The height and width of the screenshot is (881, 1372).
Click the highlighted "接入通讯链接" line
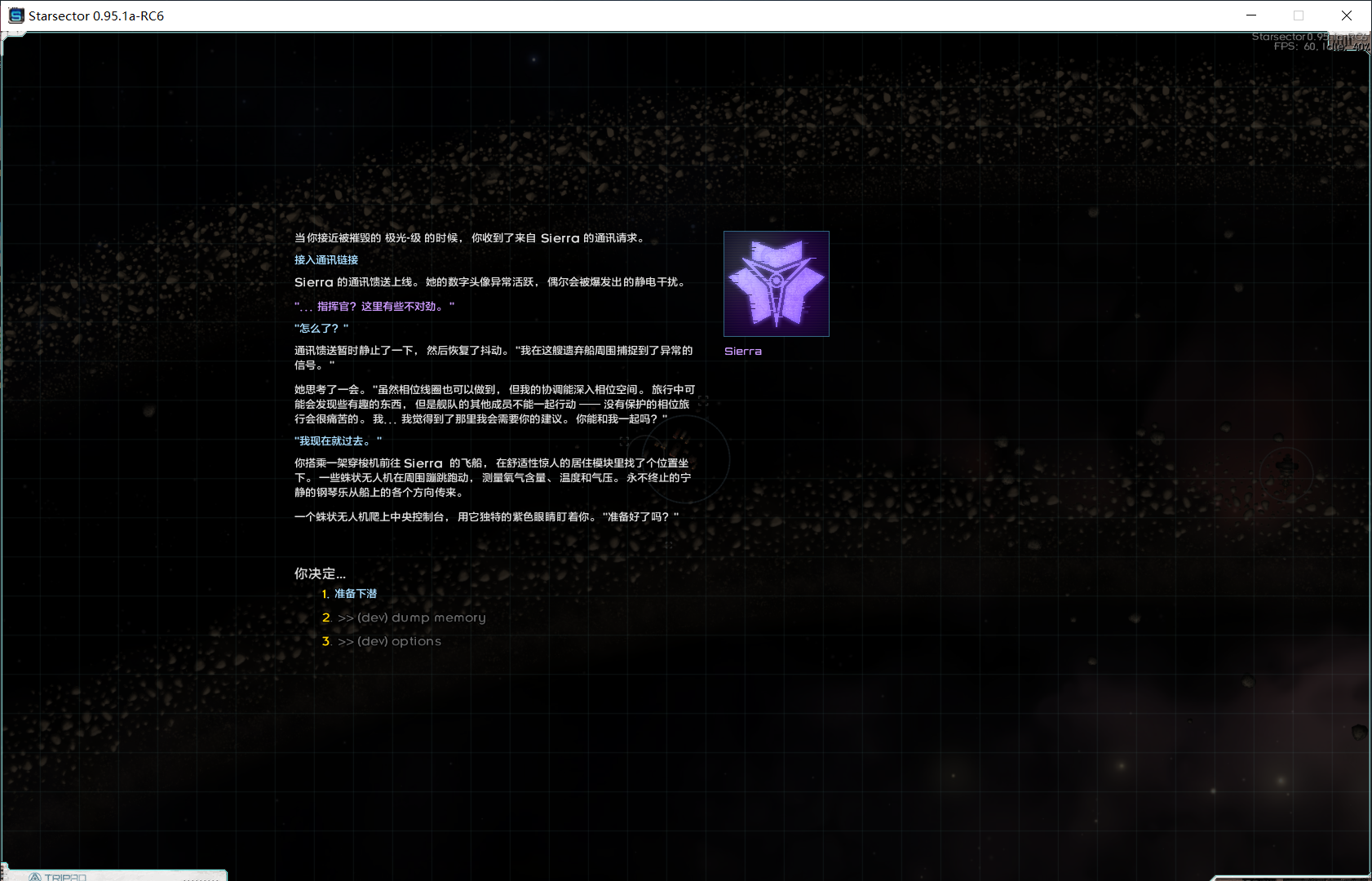[326, 260]
